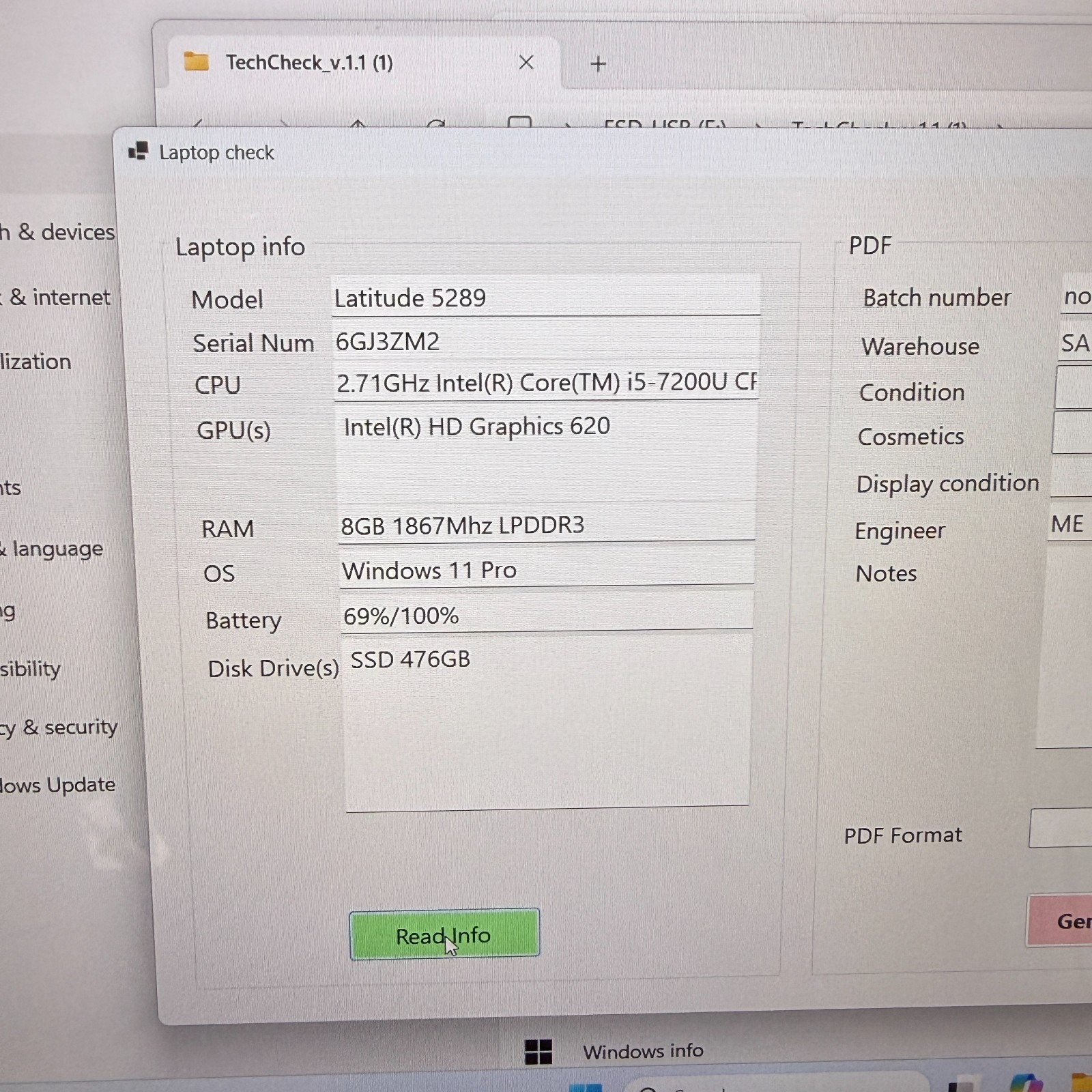Click the Model field showing Latitude 5289
This screenshot has width=1092, height=1092.
click(x=546, y=298)
